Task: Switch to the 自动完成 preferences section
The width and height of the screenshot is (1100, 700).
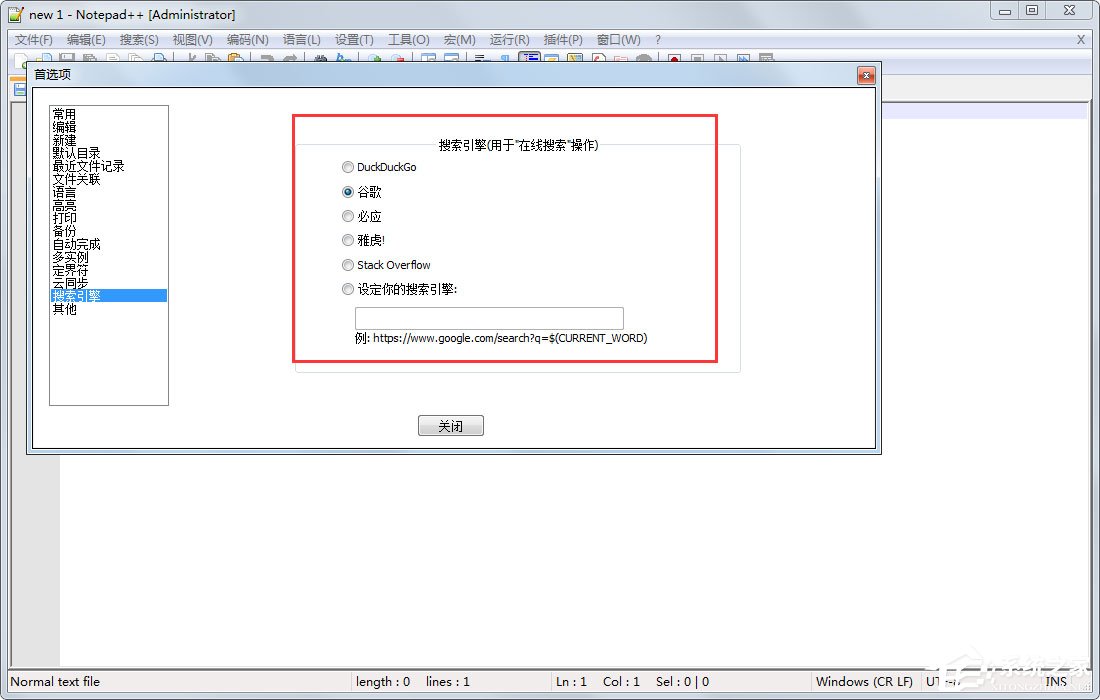Action: [x=77, y=243]
